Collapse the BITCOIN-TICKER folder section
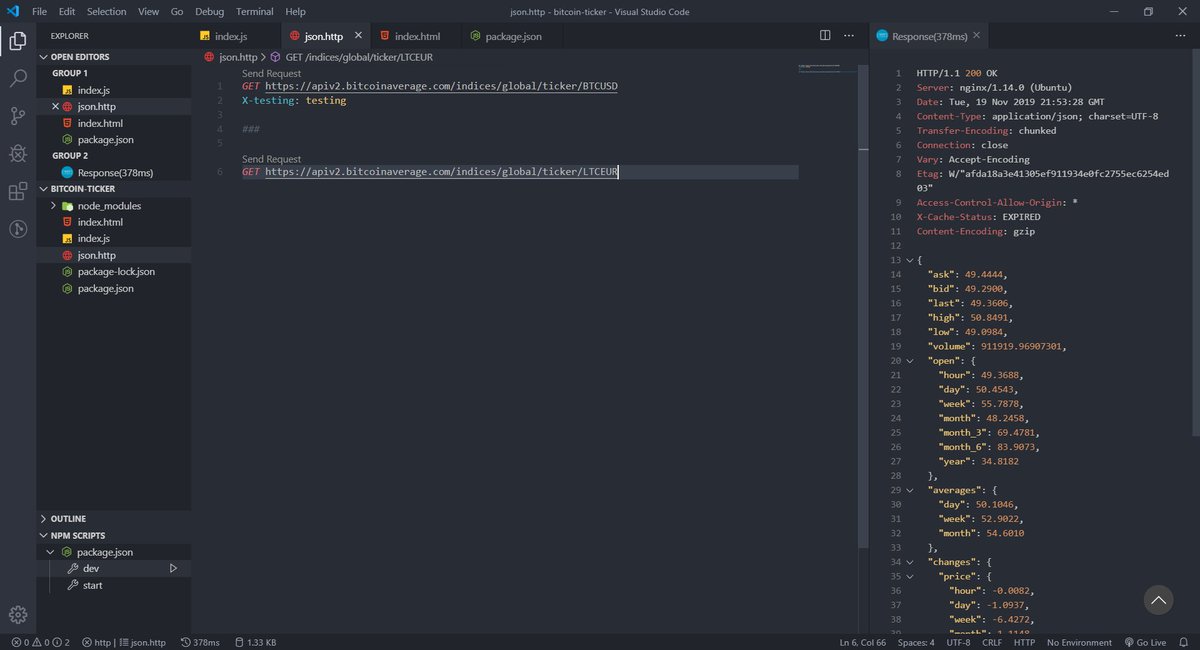 [x=43, y=189]
